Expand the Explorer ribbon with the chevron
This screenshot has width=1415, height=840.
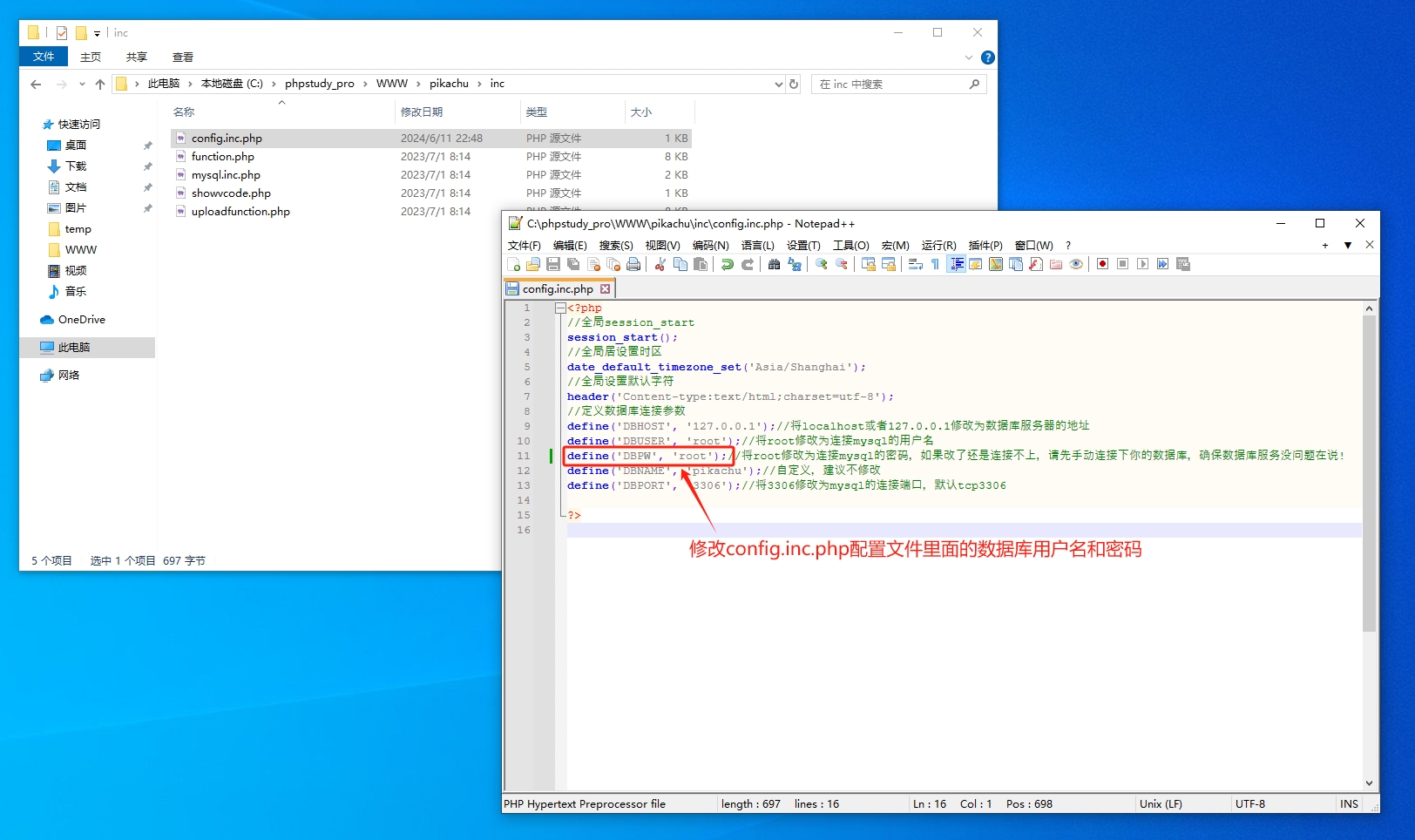(x=968, y=58)
